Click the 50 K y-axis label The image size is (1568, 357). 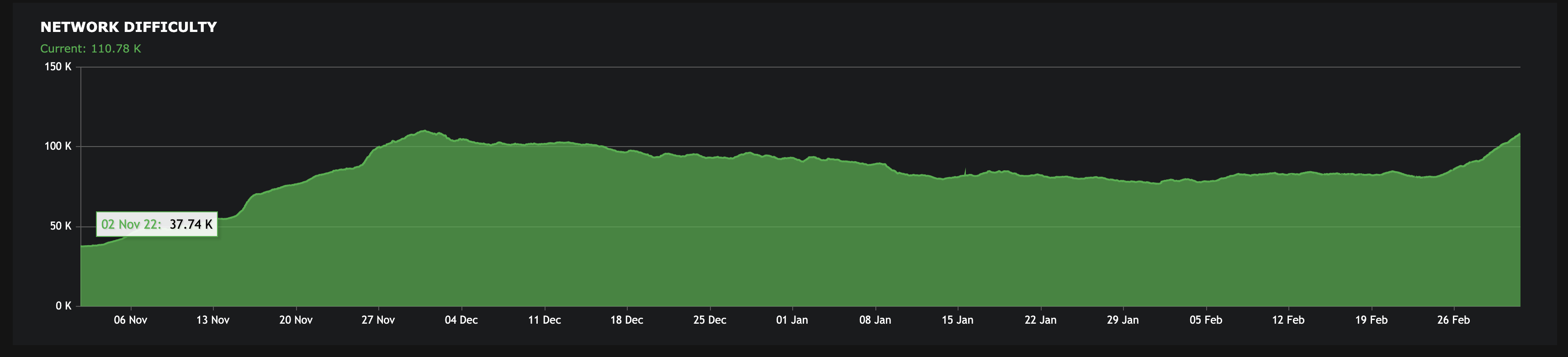click(x=60, y=226)
